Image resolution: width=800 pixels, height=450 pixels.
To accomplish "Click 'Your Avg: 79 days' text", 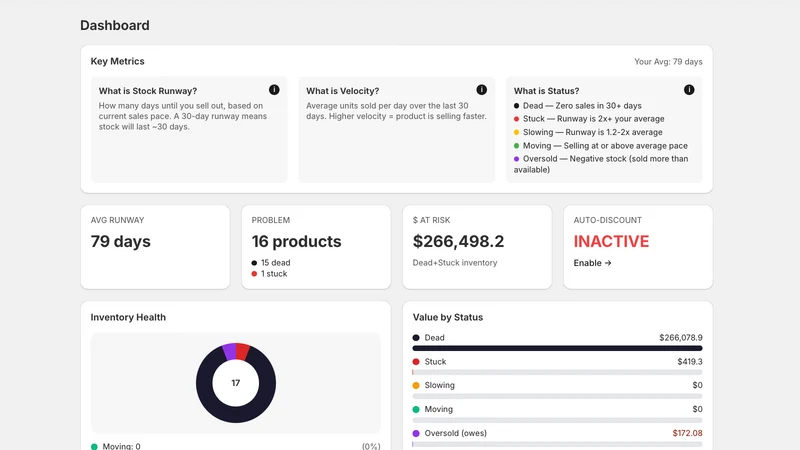I will pos(668,62).
